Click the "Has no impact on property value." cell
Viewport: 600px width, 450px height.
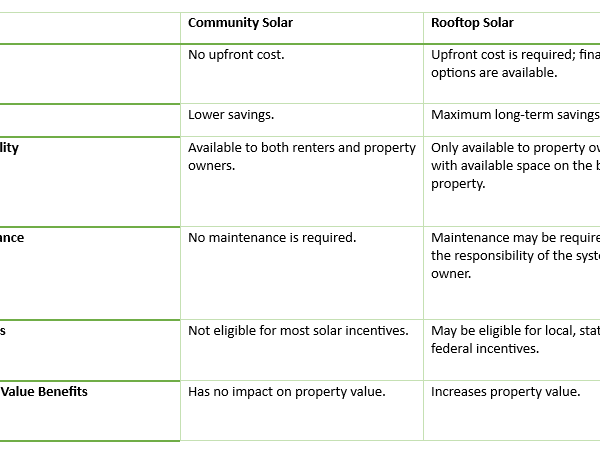(x=287, y=392)
